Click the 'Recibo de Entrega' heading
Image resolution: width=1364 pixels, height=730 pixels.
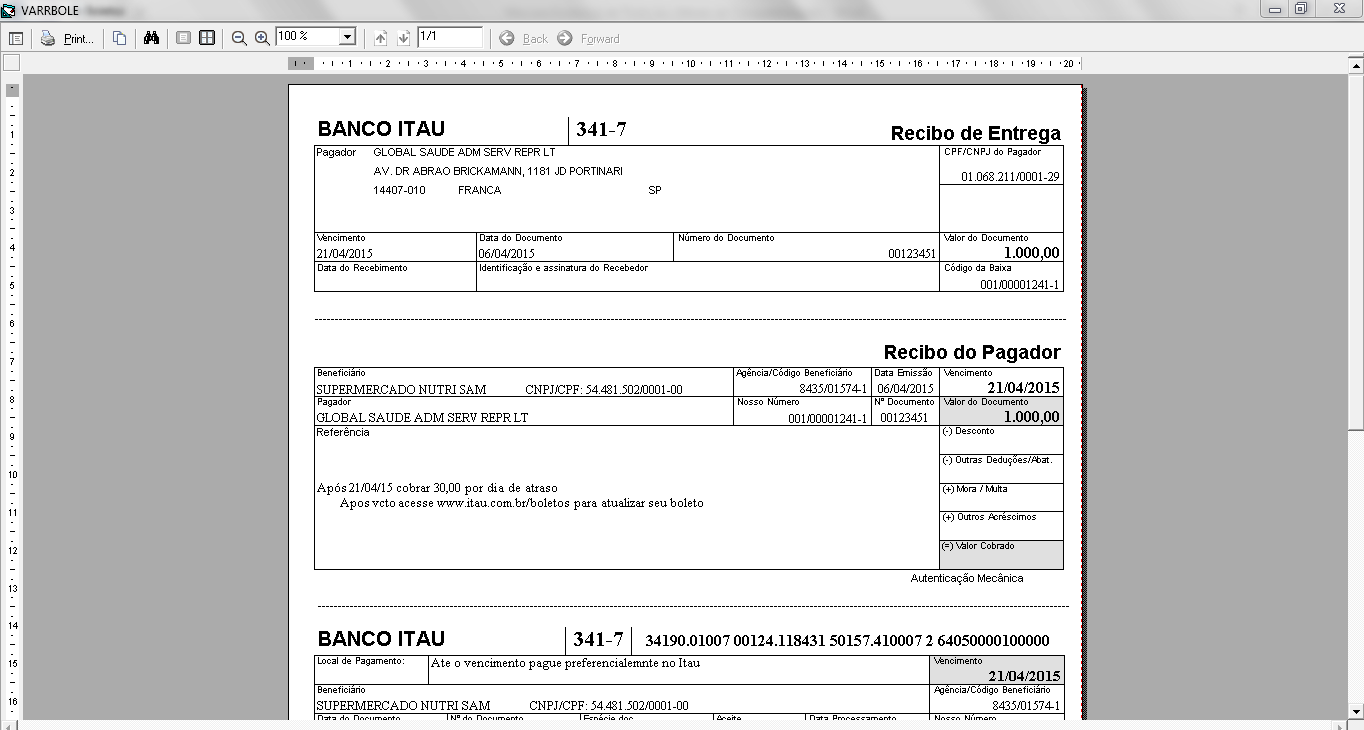coord(975,134)
